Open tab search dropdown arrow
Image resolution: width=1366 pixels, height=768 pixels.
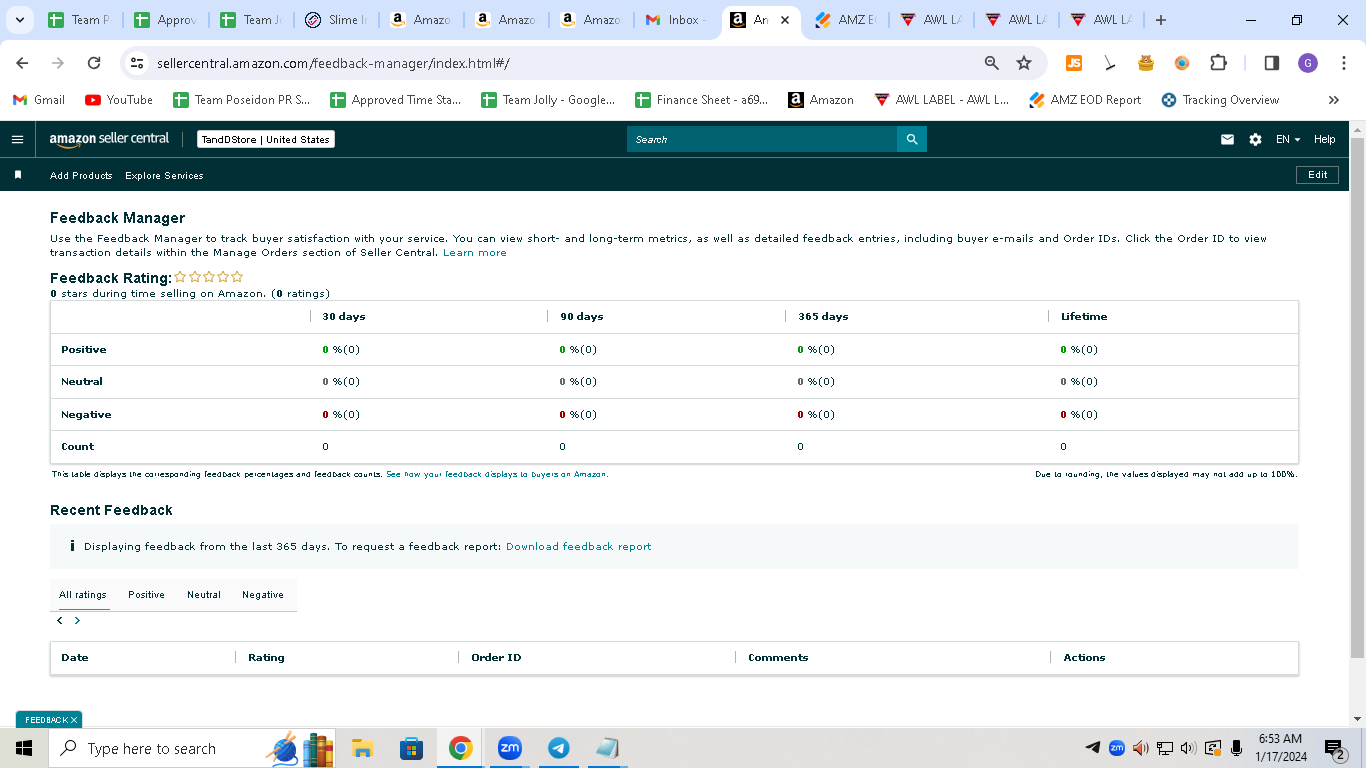[x=19, y=20]
